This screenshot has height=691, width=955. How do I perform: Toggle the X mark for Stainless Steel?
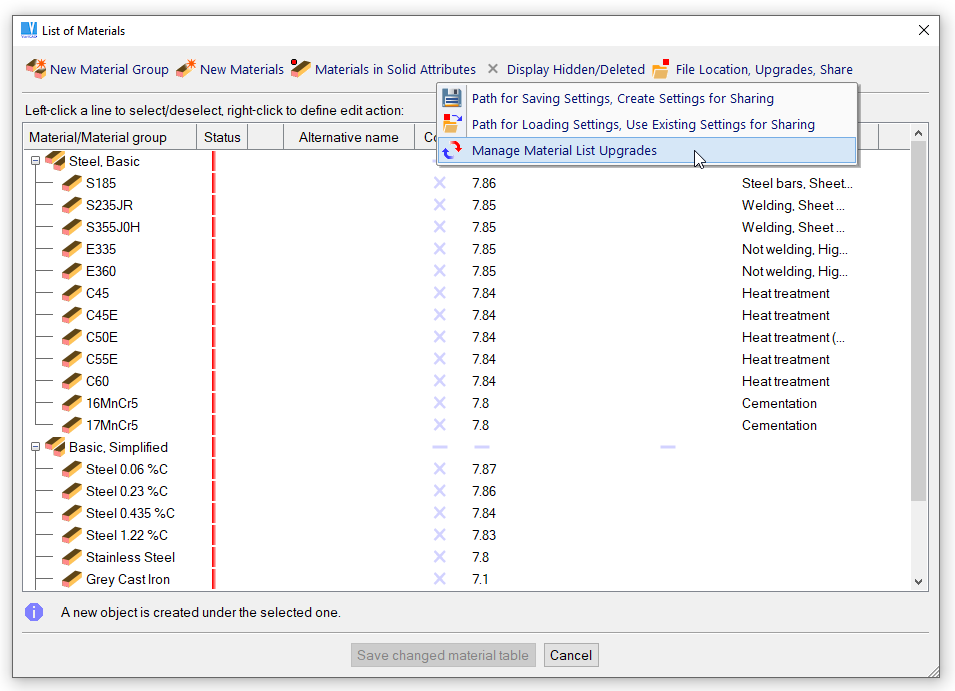(439, 557)
